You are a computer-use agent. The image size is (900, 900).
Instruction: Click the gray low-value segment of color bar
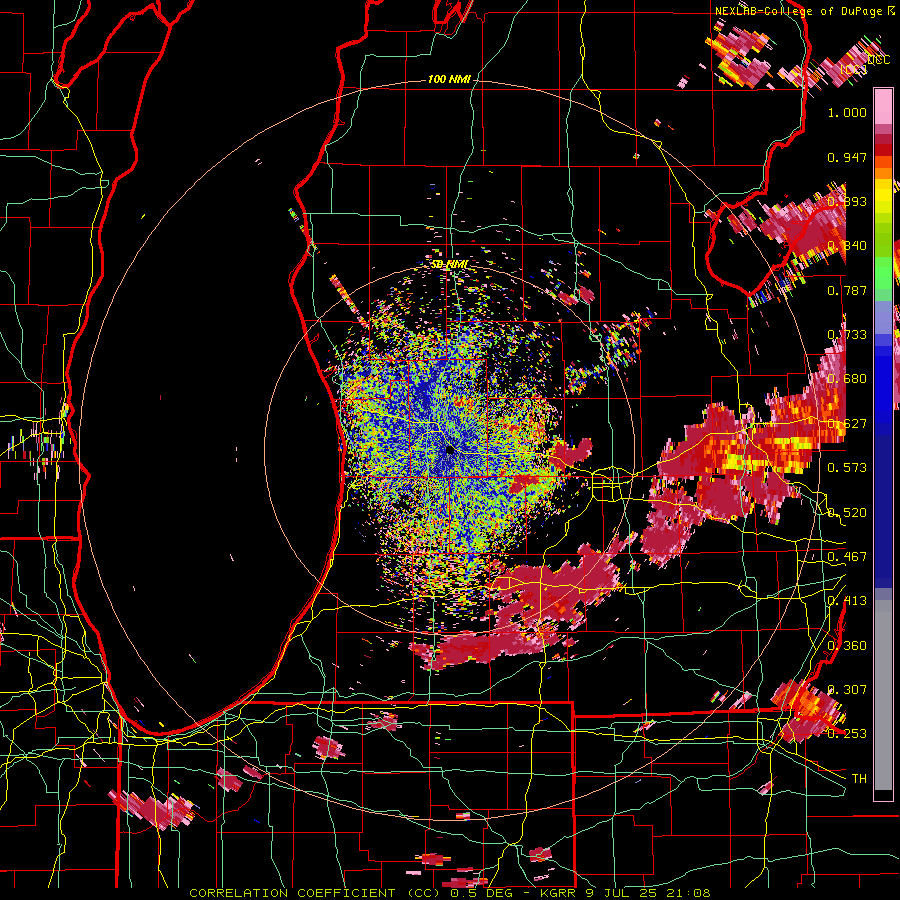click(883, 695)
